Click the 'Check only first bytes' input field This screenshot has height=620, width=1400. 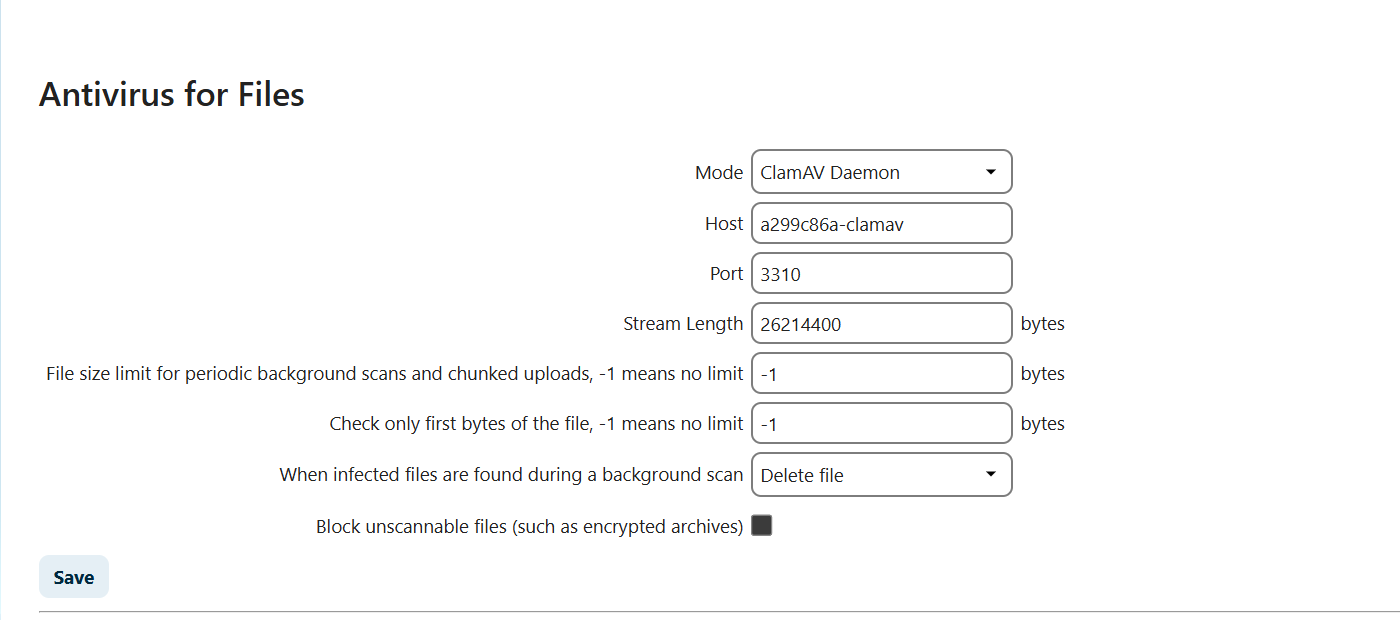pos(881,424)
